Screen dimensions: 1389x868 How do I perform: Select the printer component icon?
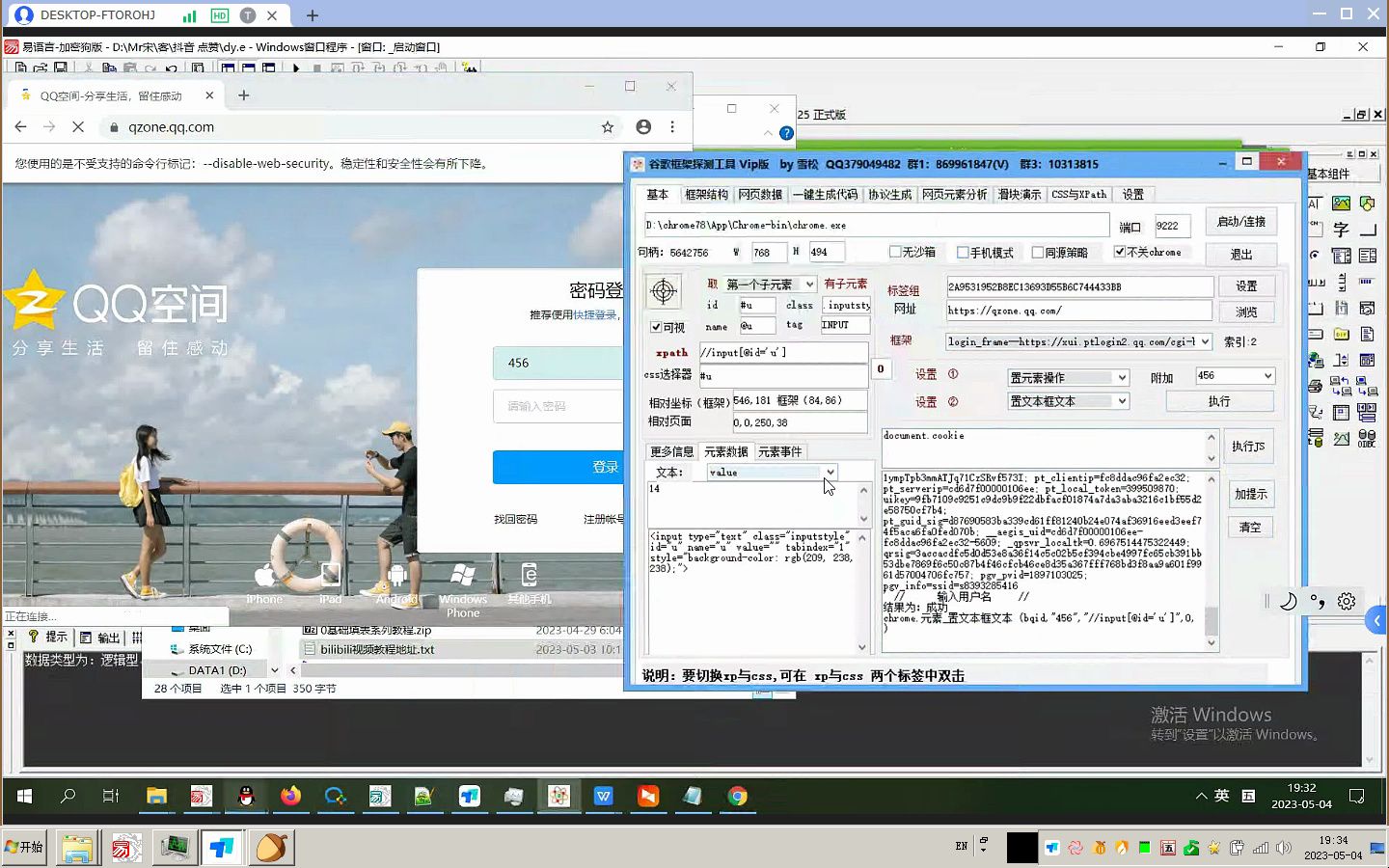pos(1315,386)
